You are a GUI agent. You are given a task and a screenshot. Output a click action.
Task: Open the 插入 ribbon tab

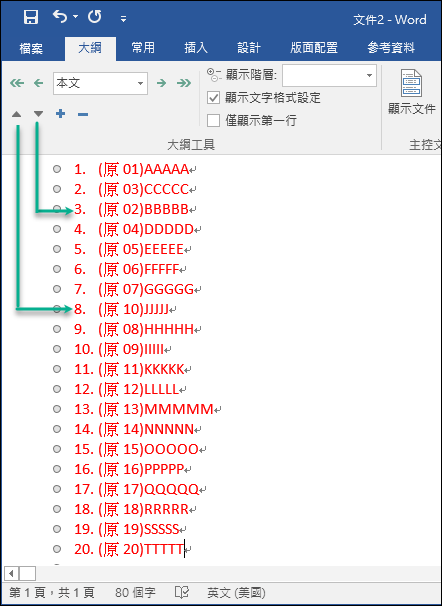(x=196, y=48)
